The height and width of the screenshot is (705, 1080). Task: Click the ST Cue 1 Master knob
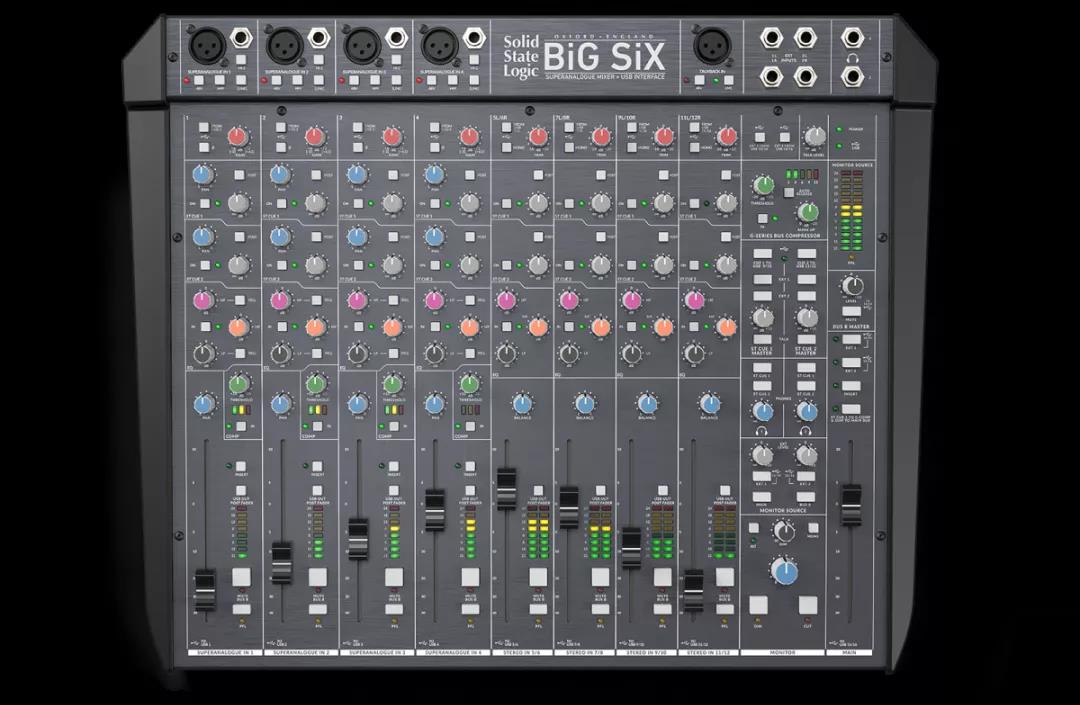[763, 317]
